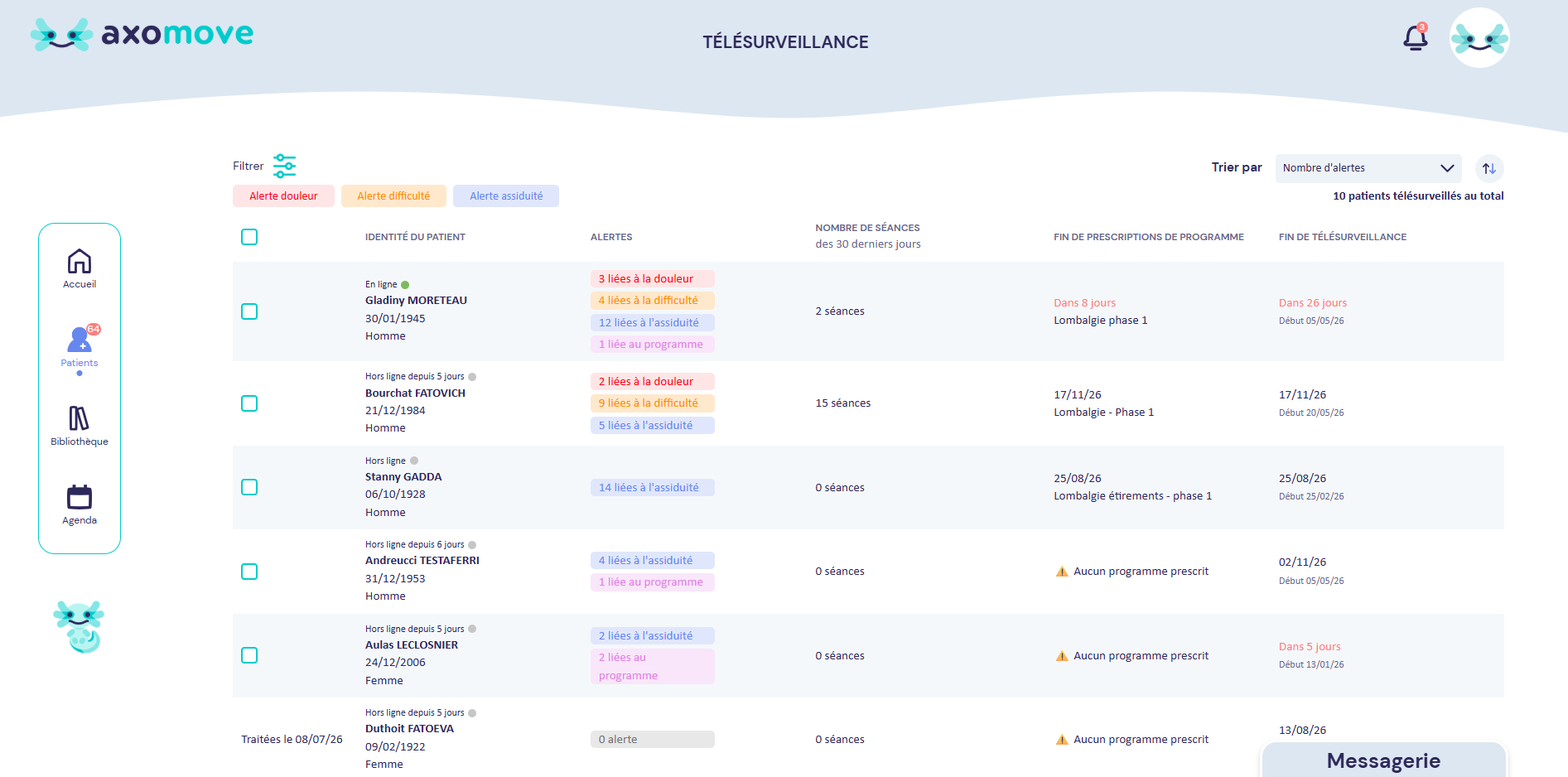Click the 'NOMBRE DE SÉANCES' column header
The image size is (1568, 777).
867,228
